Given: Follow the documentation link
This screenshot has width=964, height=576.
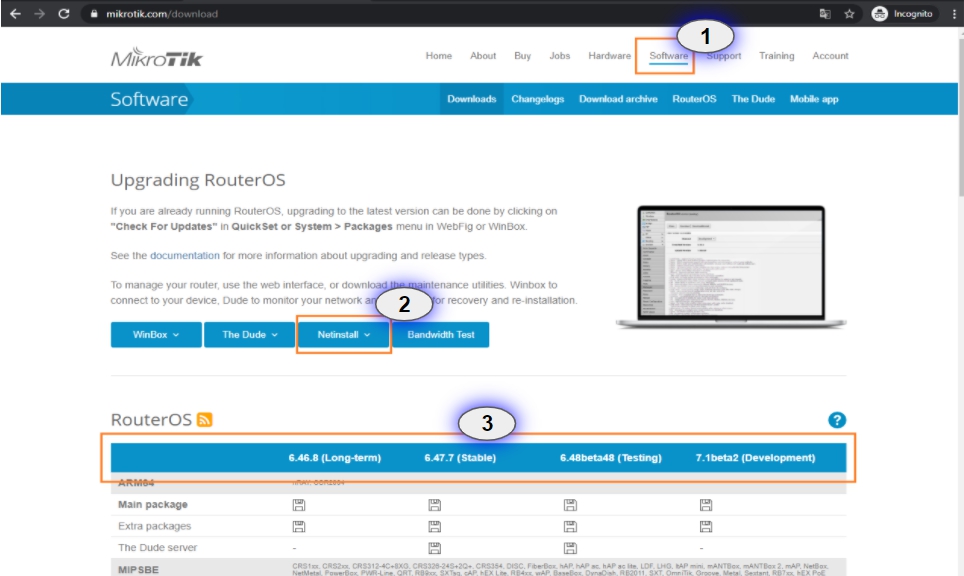Looking at the screenshot, I should (184, 255).
